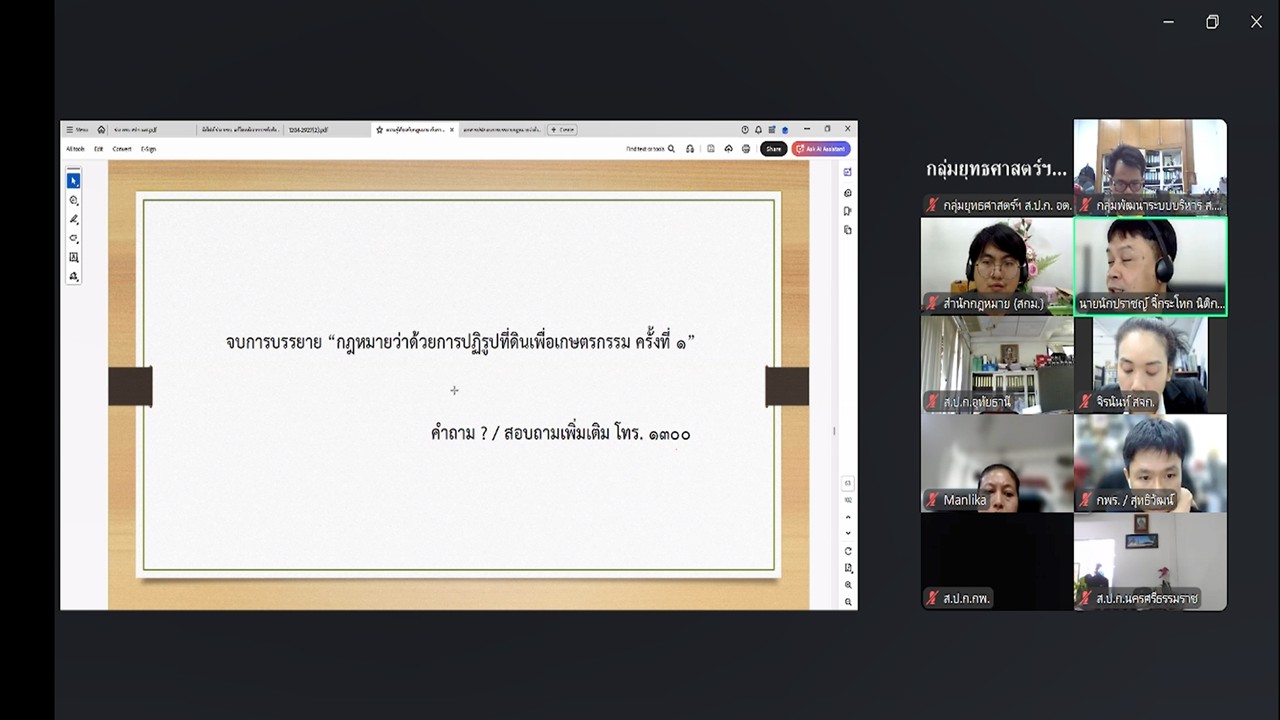Click the find text or tools search icon
1280x720 pixels.
pyautogui.click(x=672, y=148)
